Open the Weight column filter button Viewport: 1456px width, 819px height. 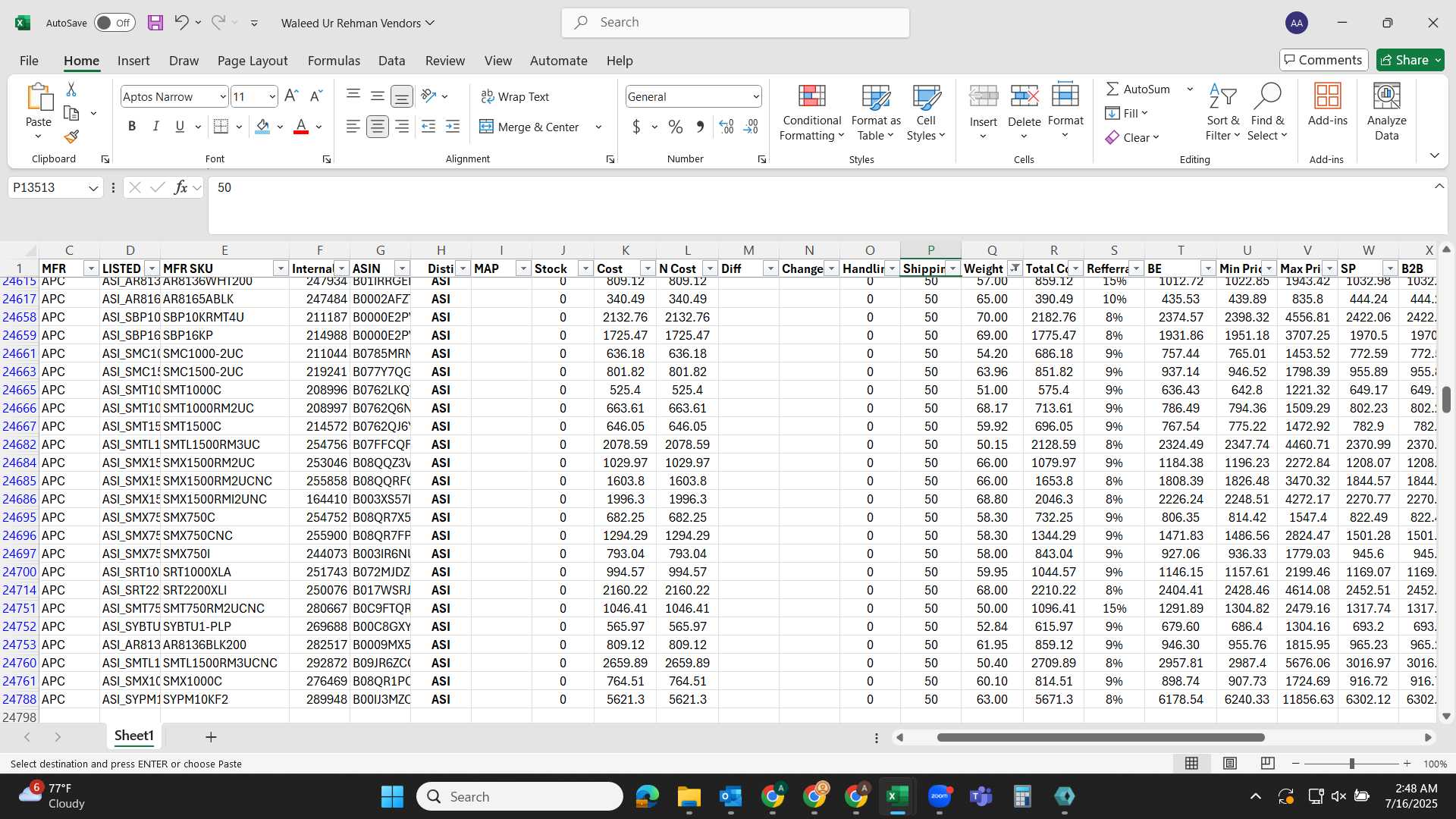pos(1015,268)
